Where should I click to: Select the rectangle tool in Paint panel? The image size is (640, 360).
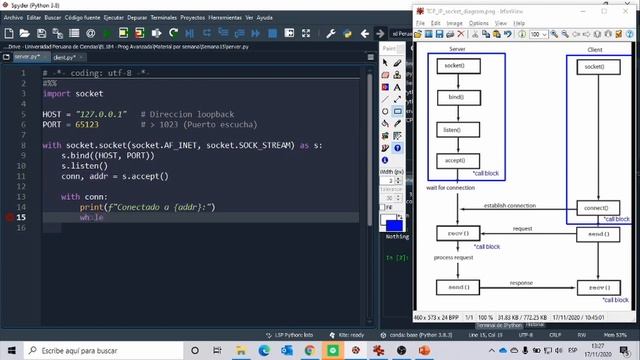397,111
